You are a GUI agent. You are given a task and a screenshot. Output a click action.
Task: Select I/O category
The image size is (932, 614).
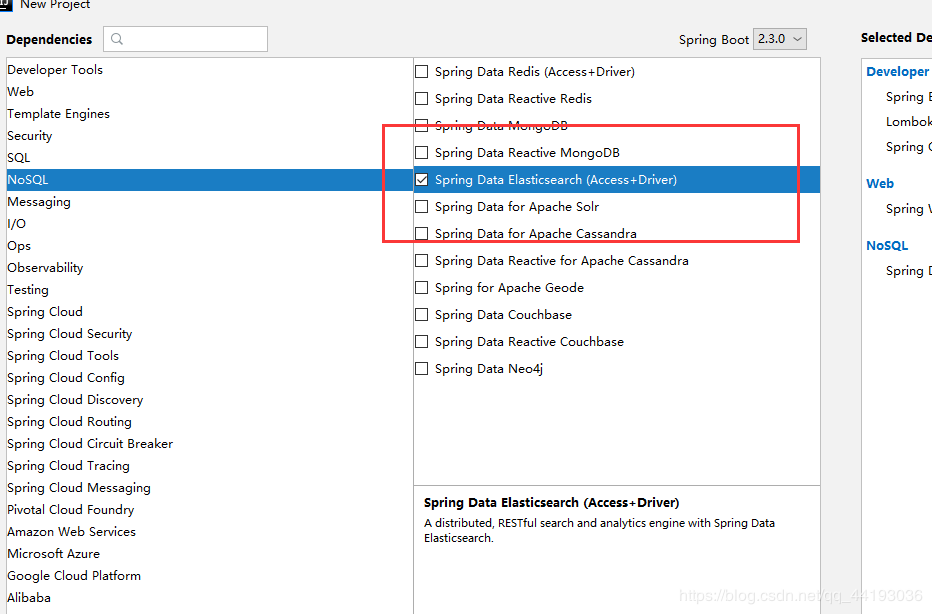[x=209, y=223]
